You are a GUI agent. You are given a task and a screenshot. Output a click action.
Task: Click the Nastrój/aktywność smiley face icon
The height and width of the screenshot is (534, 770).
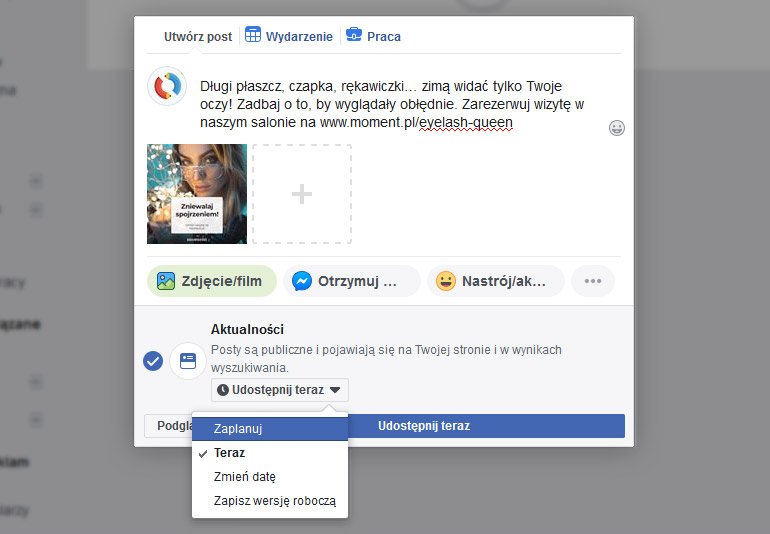pos(446,281)
